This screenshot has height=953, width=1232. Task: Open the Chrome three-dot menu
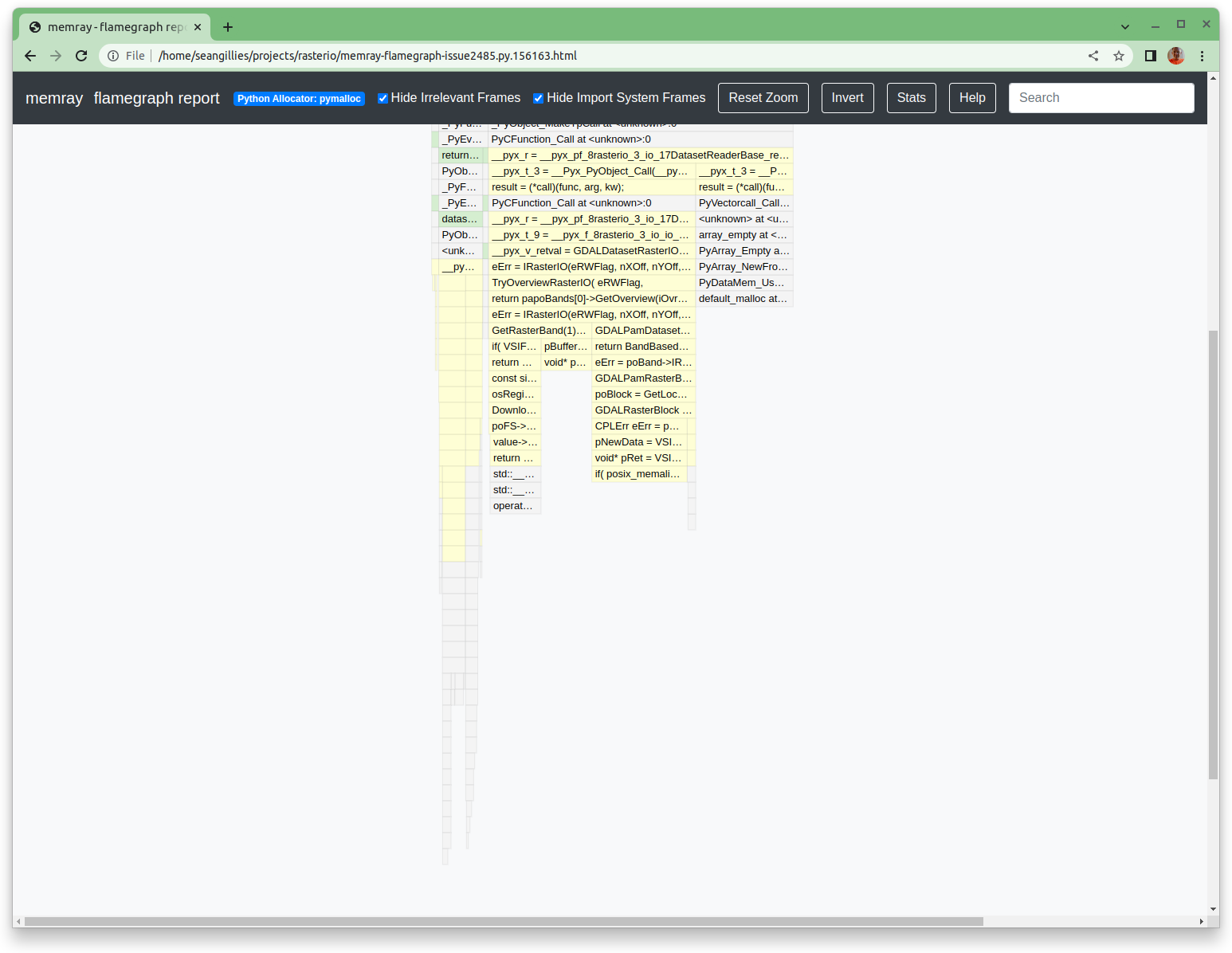click(x=1203, y=56)
